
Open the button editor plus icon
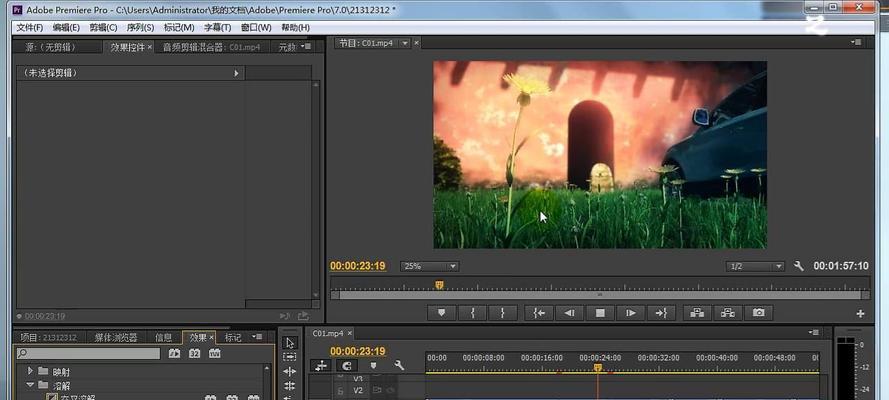coord(860,313)
